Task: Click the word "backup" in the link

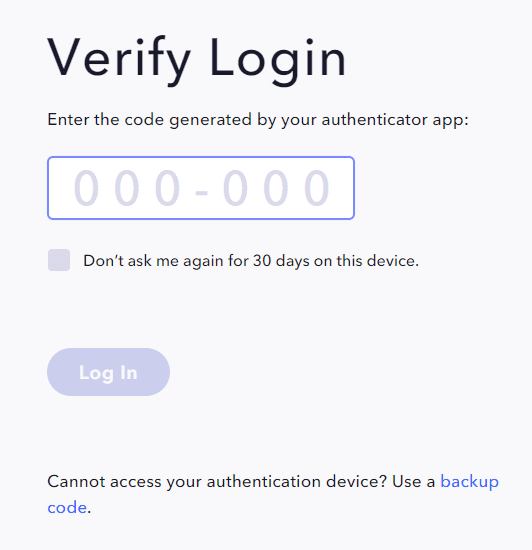Action: click(x=470, y=482)
